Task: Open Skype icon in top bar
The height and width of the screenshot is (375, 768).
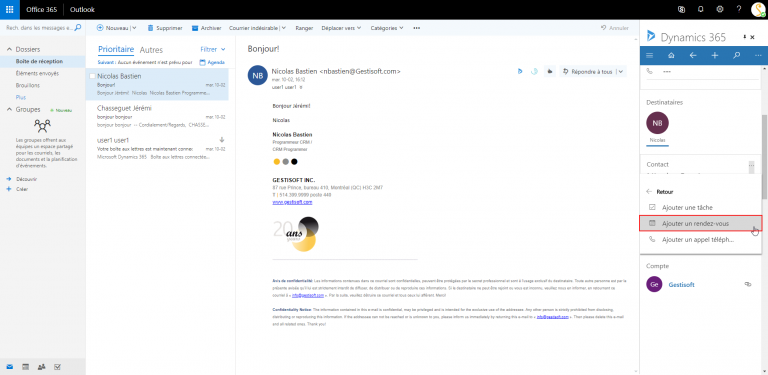Action: point(681,9)
